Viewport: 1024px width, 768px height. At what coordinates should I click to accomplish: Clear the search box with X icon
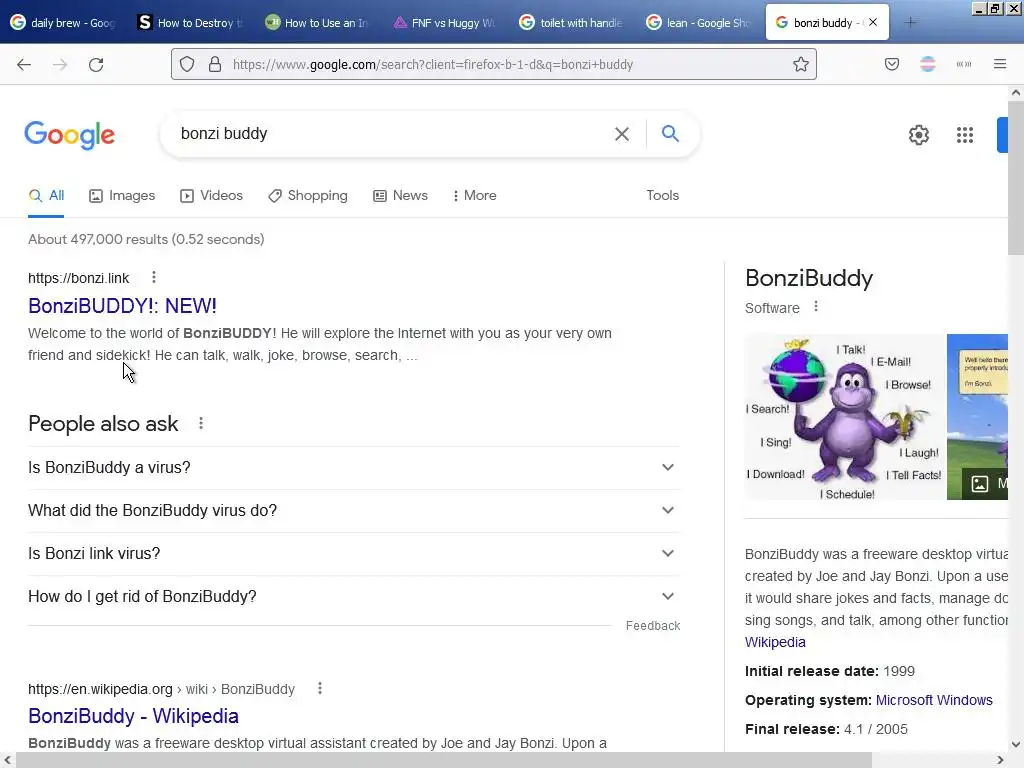pos(622,134)
